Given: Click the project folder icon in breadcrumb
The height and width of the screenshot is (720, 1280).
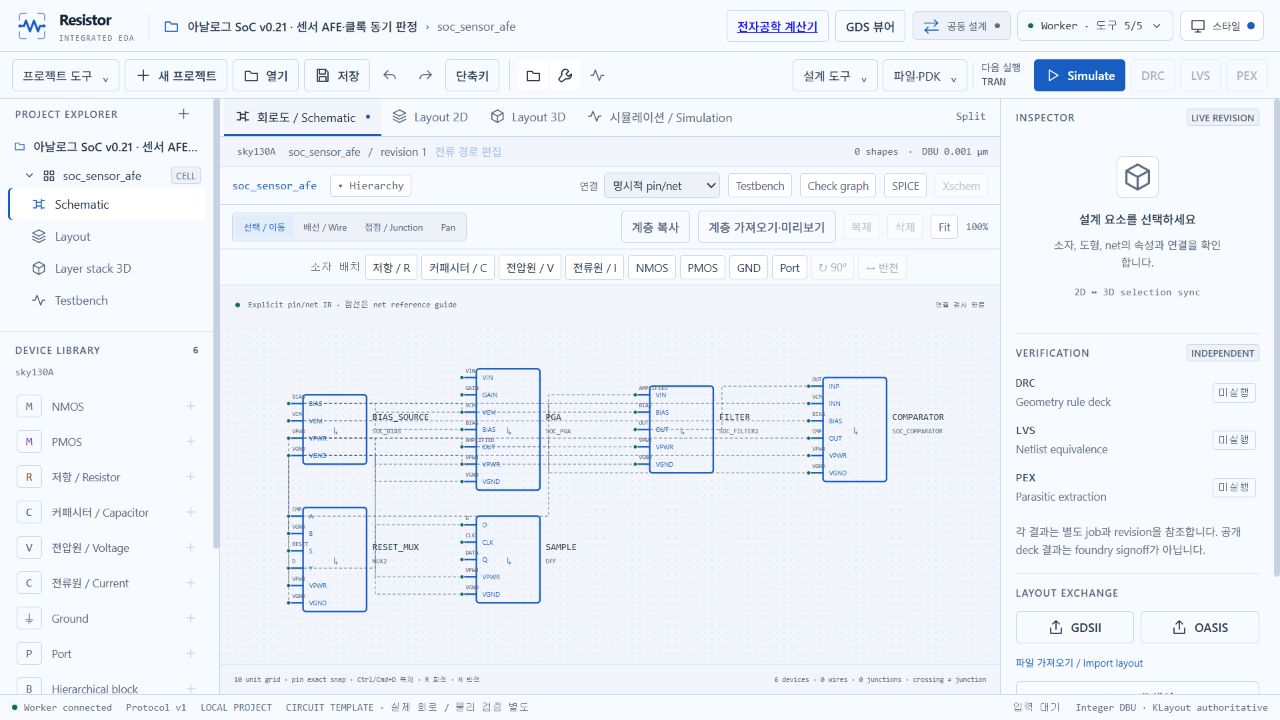Looking at the screenshot, I should (171, 27).
